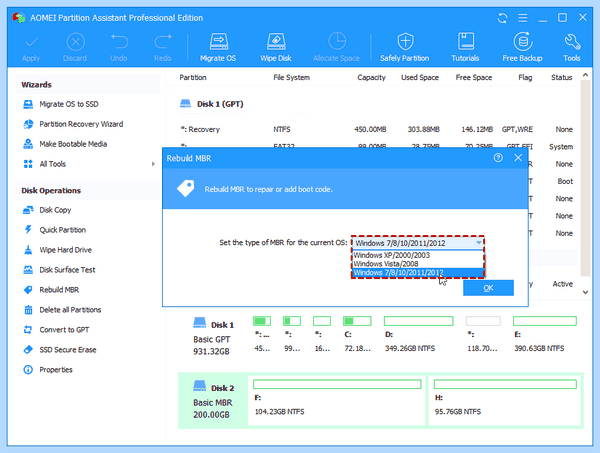This screenshot has height=453, width=600.
Task: Select the D: 349.26GB NTFS partition
Action: coord(418,334)
